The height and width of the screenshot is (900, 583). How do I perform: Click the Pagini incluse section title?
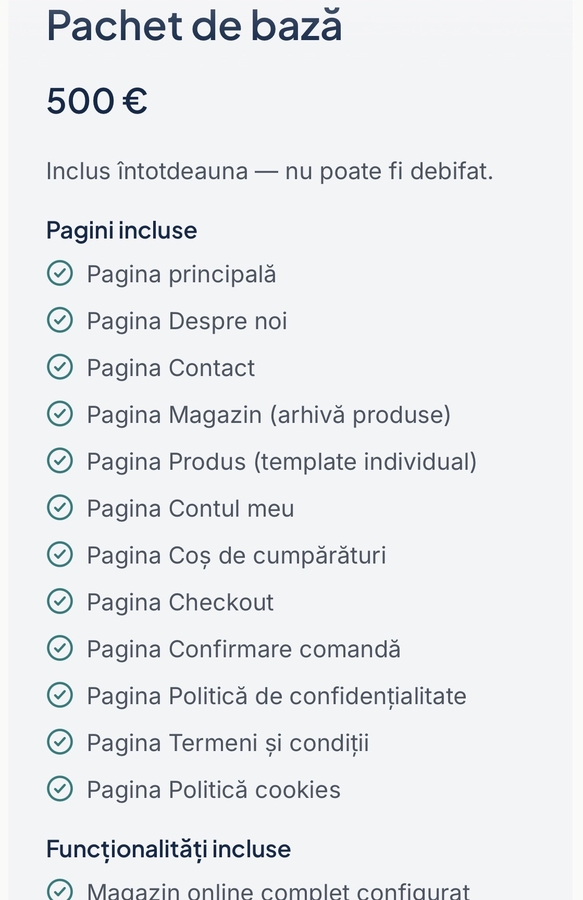(122, 231)
